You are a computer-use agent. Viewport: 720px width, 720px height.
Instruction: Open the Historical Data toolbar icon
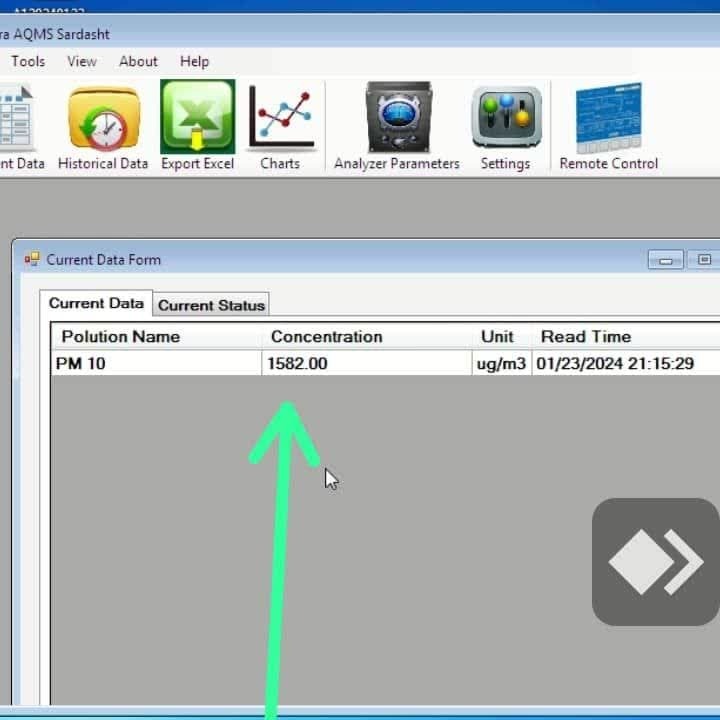(103, 120)
